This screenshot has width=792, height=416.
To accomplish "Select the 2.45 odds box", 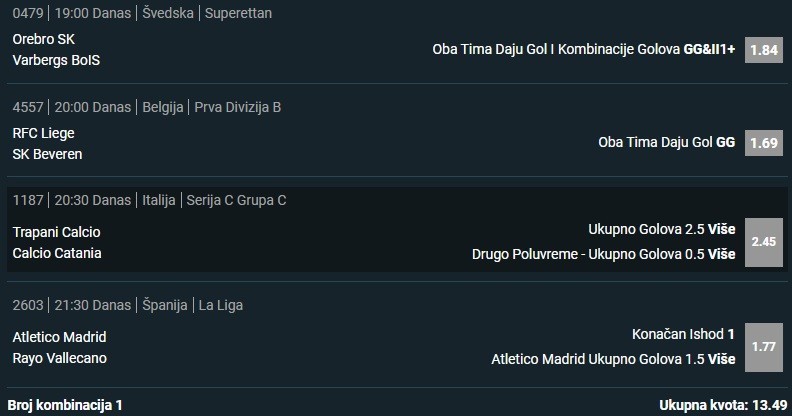I will (763, 241).
